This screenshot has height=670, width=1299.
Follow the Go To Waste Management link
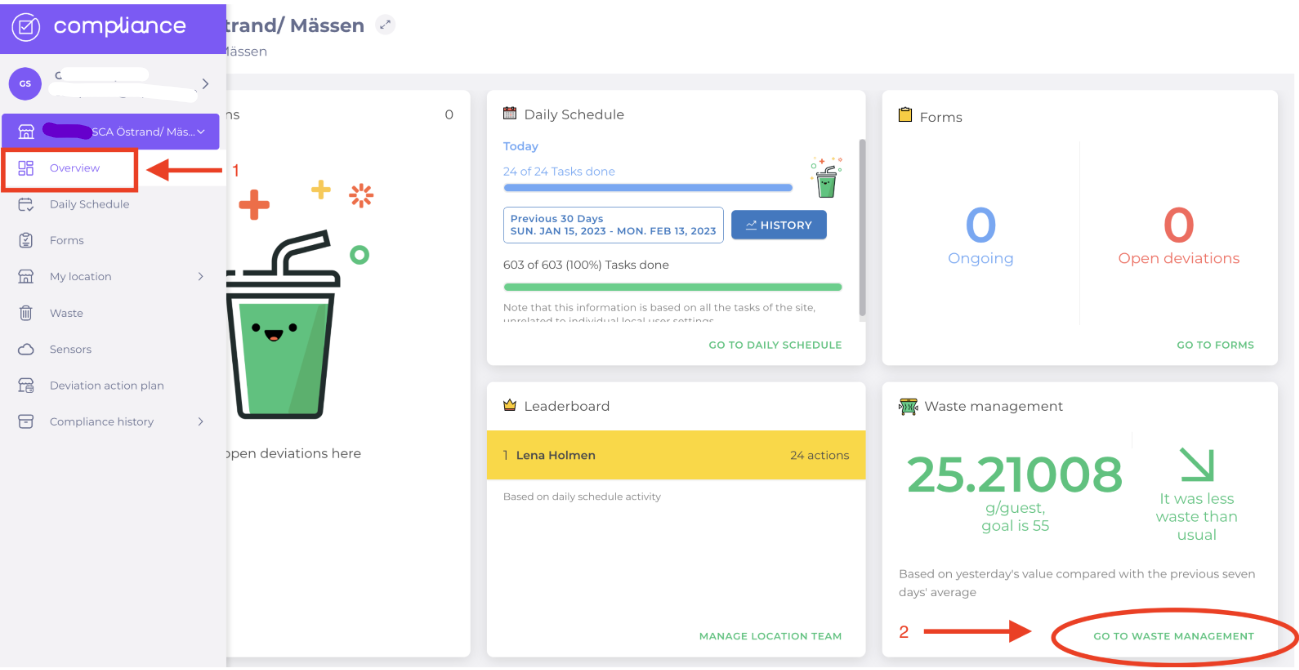(1173, 636)
